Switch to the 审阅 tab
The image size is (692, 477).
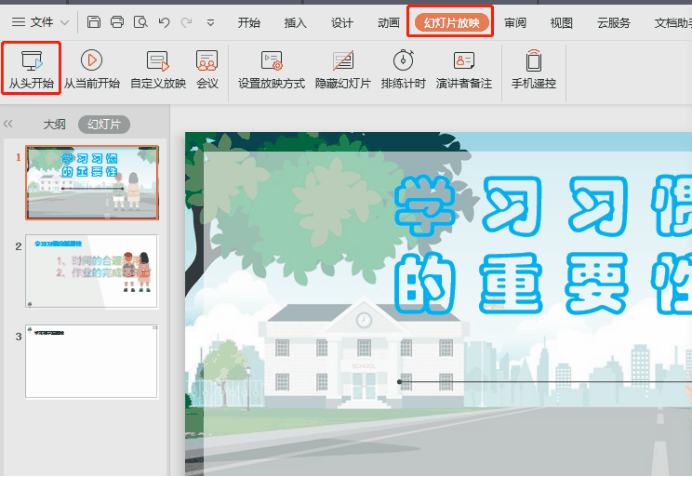515,23
